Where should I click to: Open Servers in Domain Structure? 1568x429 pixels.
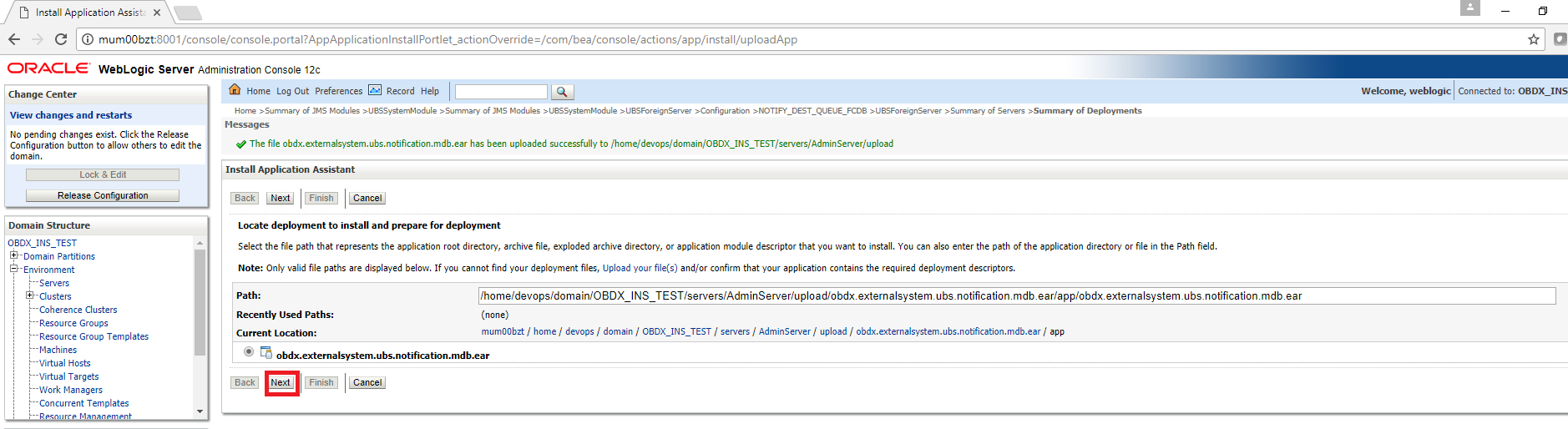(54, 283)
